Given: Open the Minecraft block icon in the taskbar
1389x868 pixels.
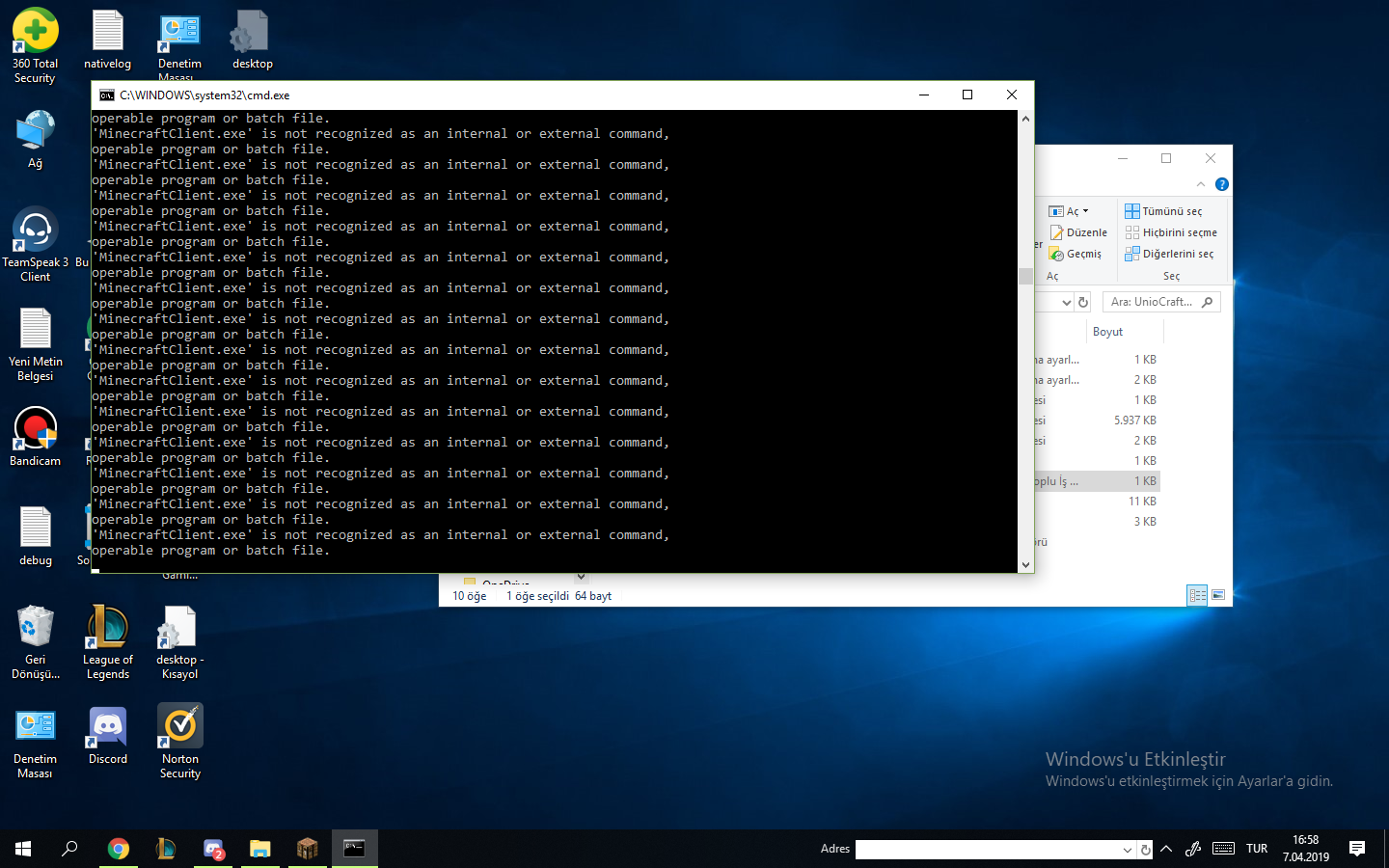Looking at the screenshot, I should tap(308, 849).
